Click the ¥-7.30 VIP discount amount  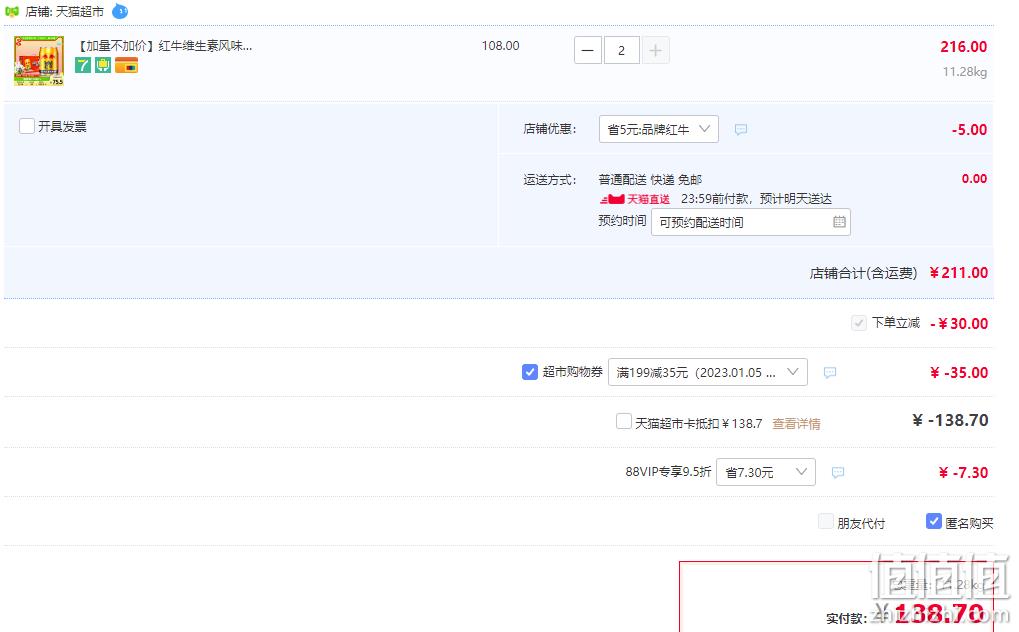[x=963, y=473]
